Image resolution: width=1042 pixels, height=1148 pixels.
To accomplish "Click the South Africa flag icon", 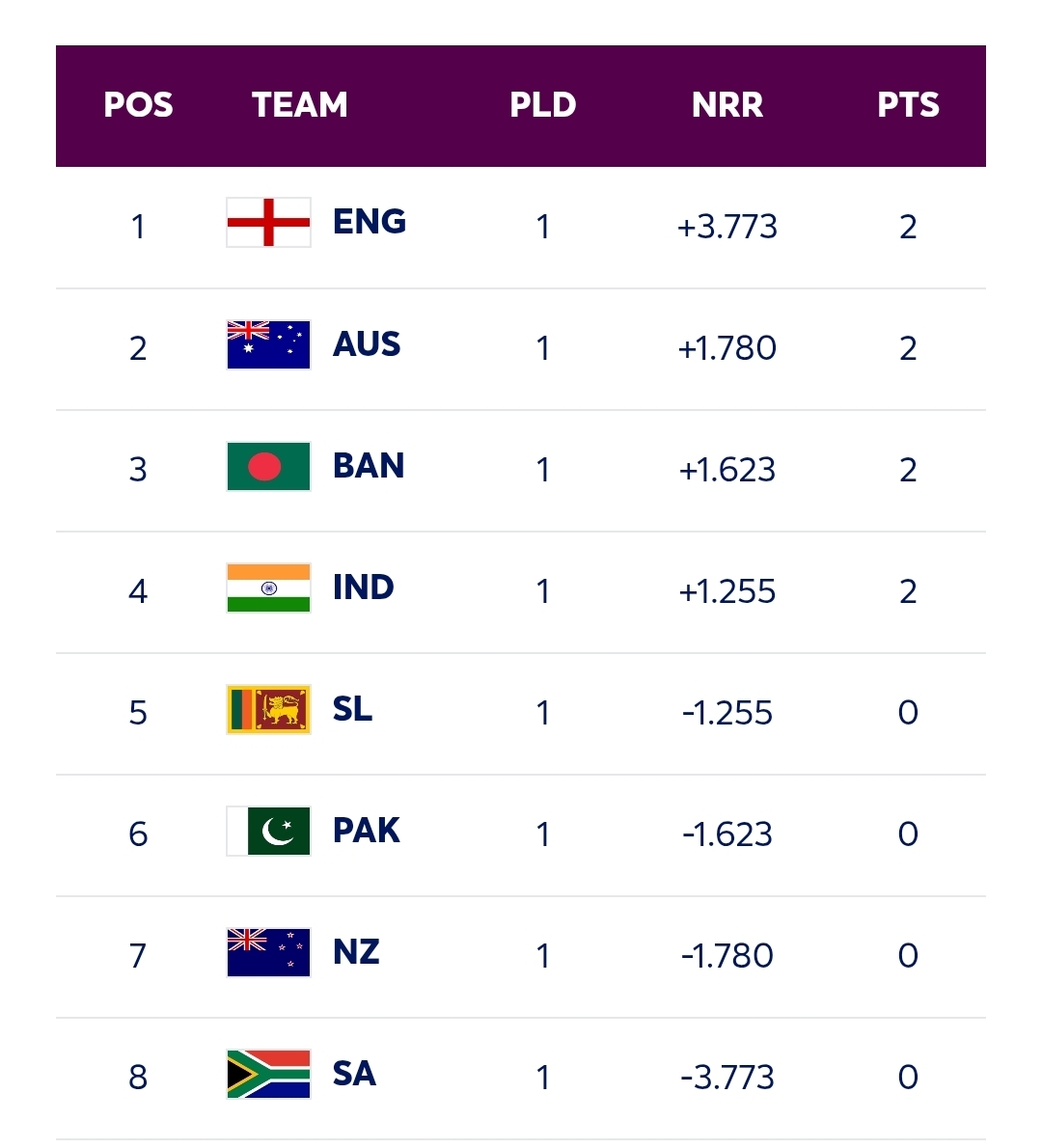I will [x=268, y=1075].
